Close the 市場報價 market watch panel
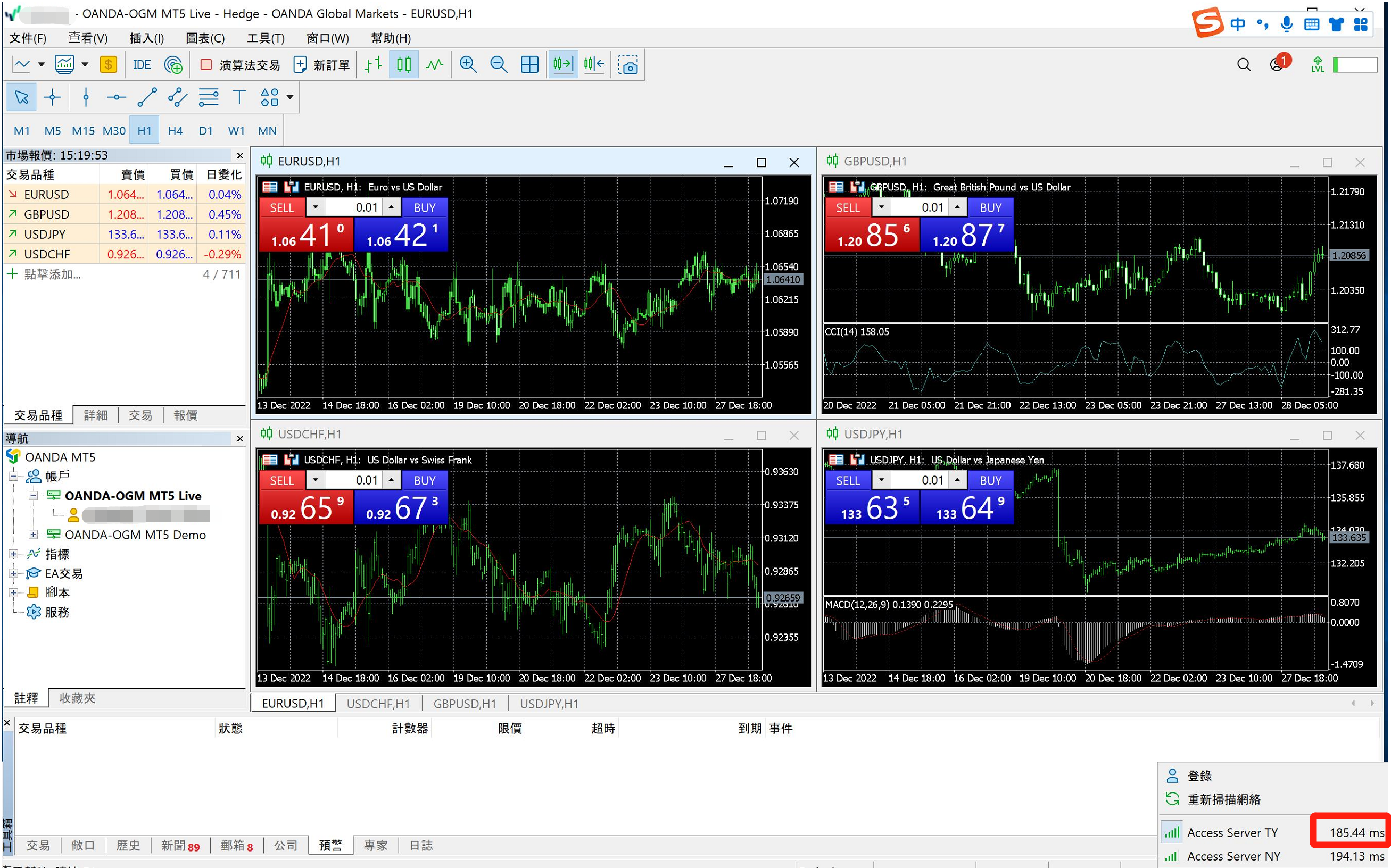The image size is (1391, 868). [x=240, y=156]
